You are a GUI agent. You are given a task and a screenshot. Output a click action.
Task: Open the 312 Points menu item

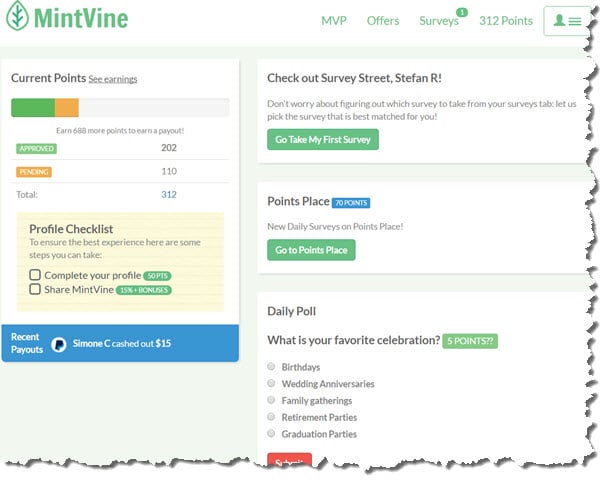tap(506, 21)
